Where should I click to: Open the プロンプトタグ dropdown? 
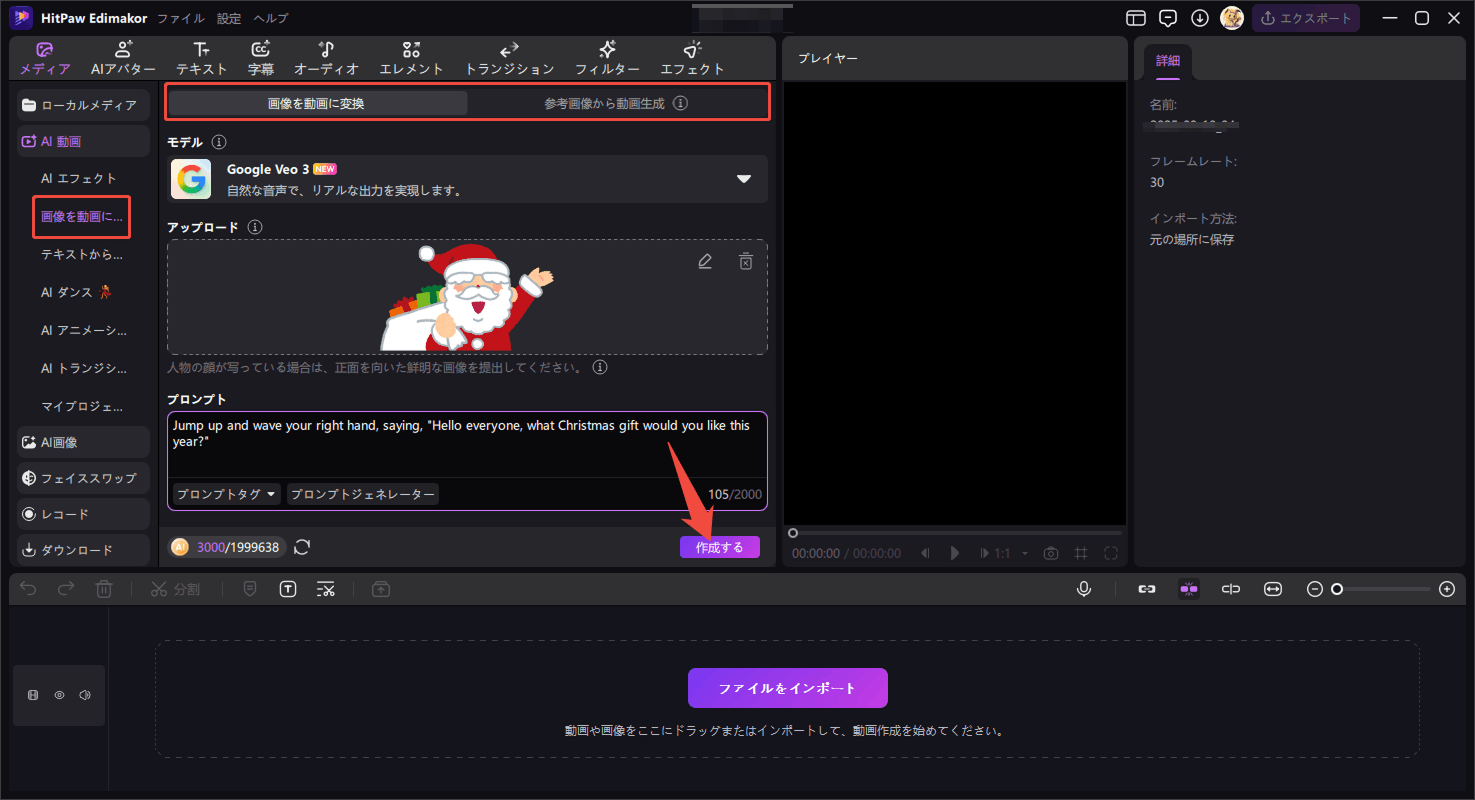[226, 494]
